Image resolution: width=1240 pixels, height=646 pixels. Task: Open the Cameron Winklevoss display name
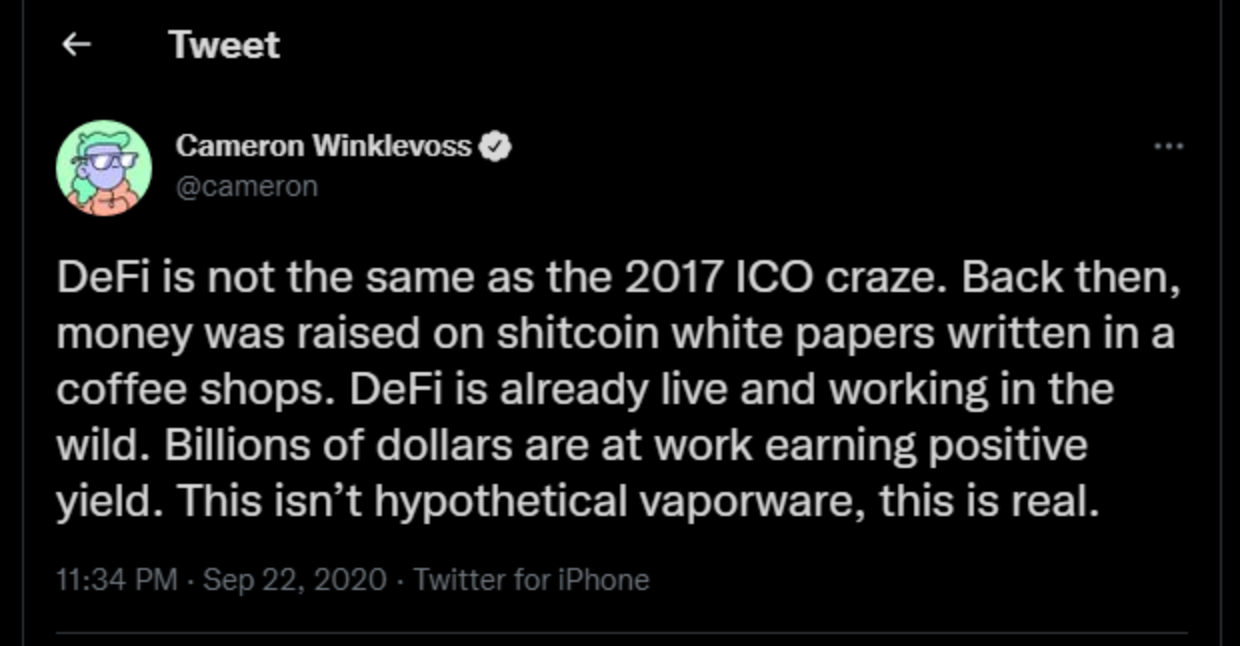coord(323,146)
